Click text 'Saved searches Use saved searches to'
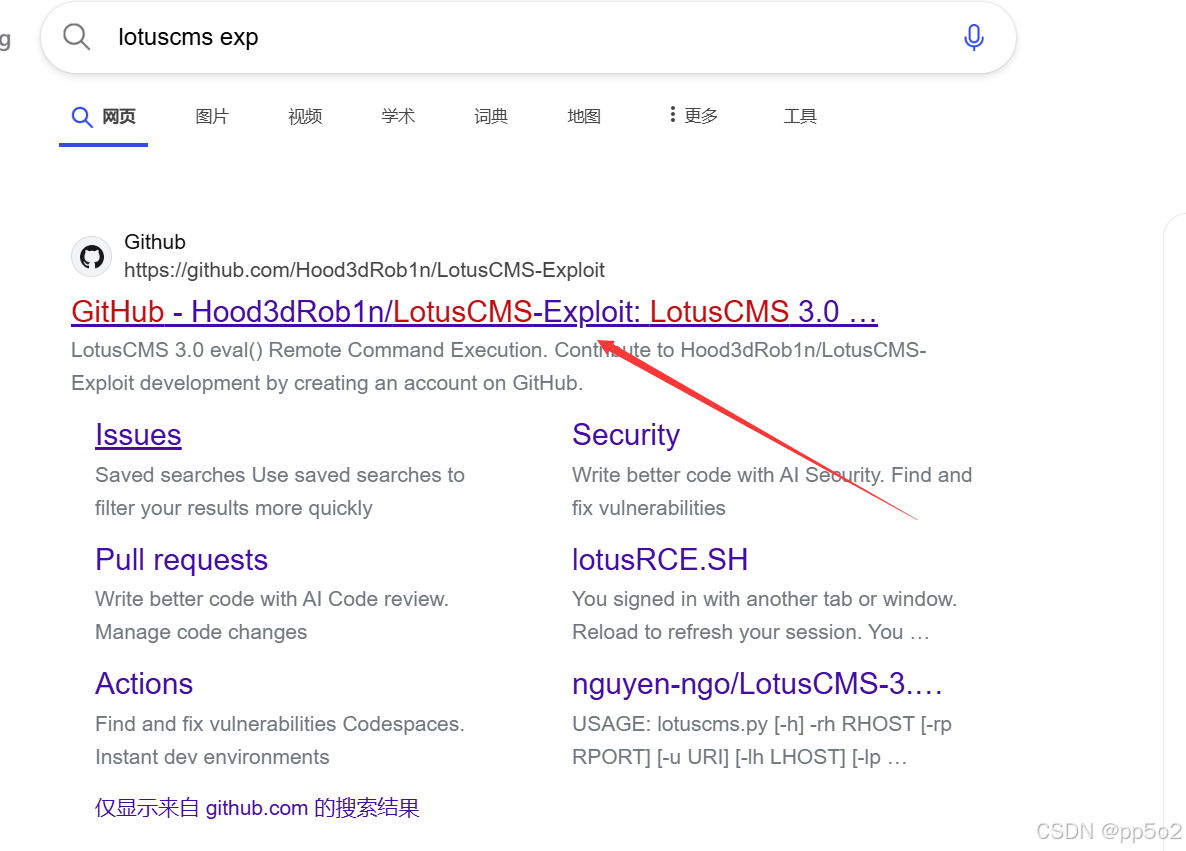This screenshot has width=1186, height=851. coord(280,475)
